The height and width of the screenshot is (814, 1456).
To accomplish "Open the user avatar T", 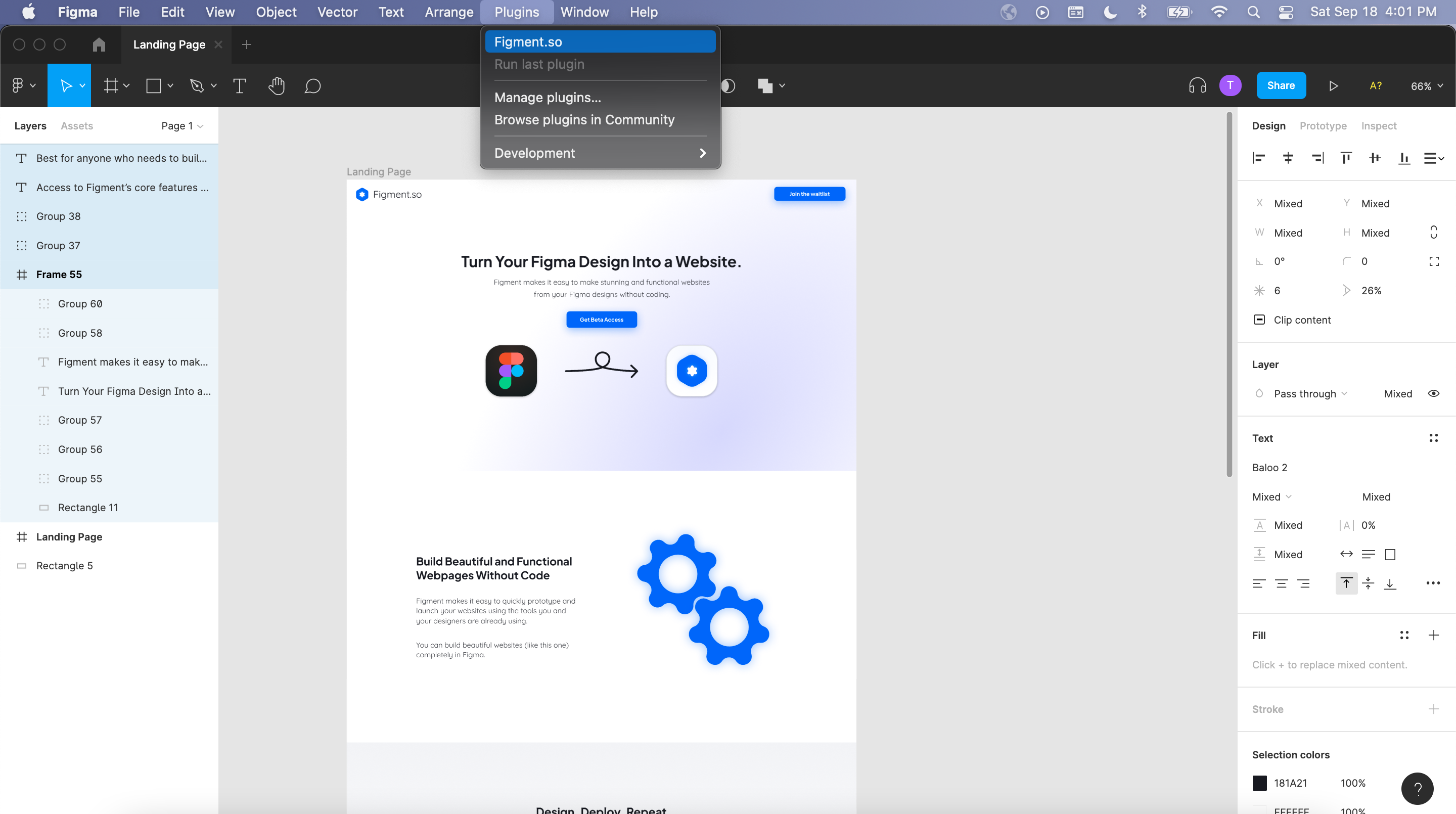I will click(x=1230, y=85).
